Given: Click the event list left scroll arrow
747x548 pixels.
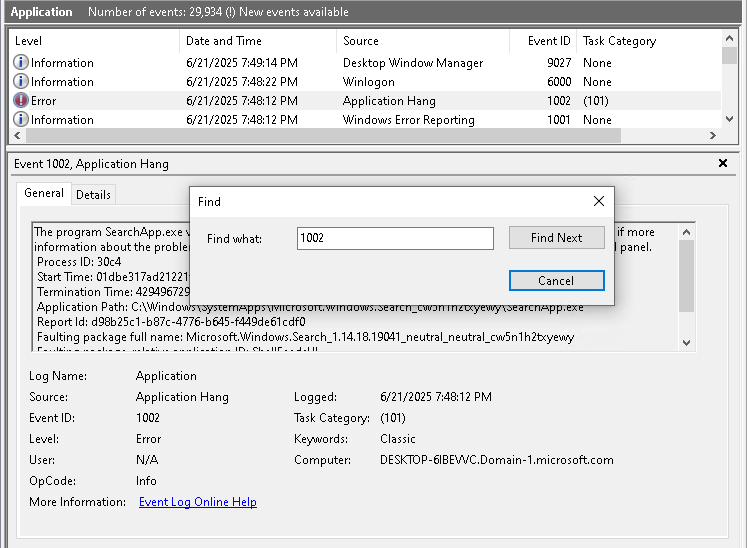Looking at the screenshot, I should click(18, 135).
